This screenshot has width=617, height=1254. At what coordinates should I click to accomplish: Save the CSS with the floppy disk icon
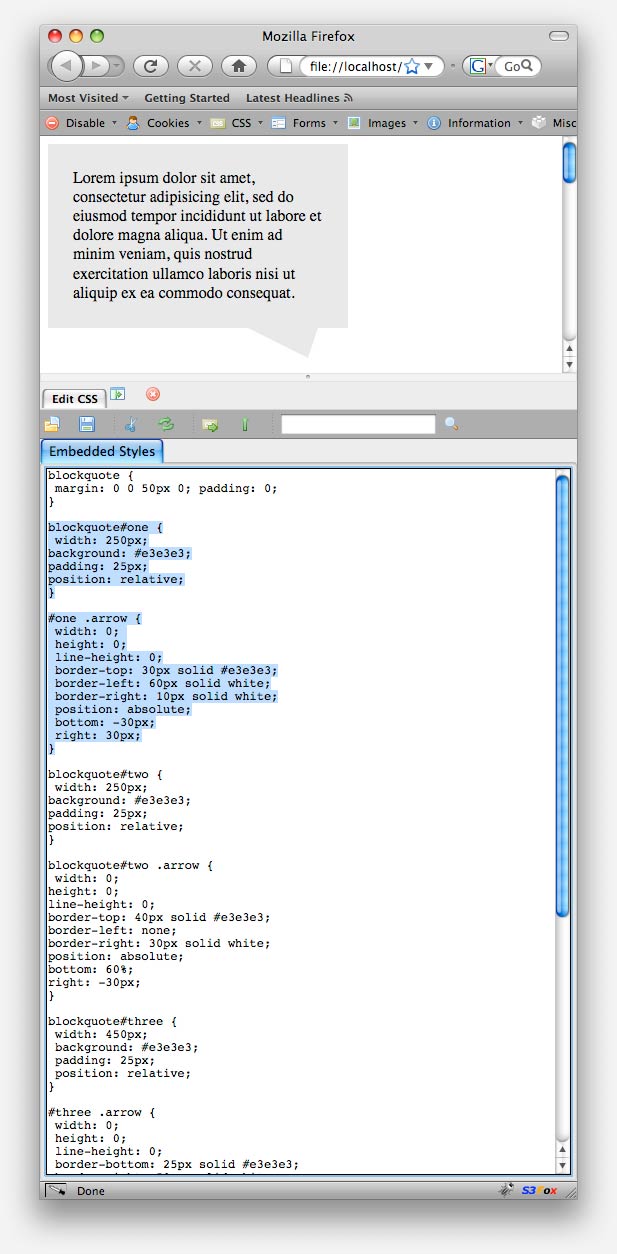[87, 425]
